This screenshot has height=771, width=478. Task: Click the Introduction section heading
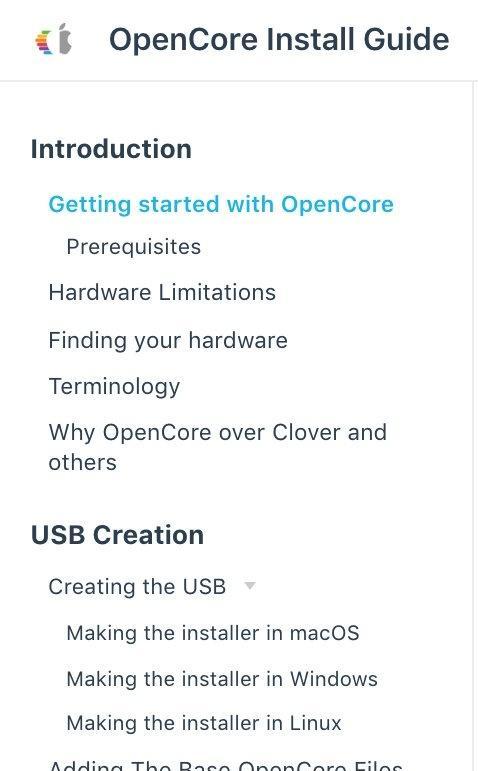(111, 149)
